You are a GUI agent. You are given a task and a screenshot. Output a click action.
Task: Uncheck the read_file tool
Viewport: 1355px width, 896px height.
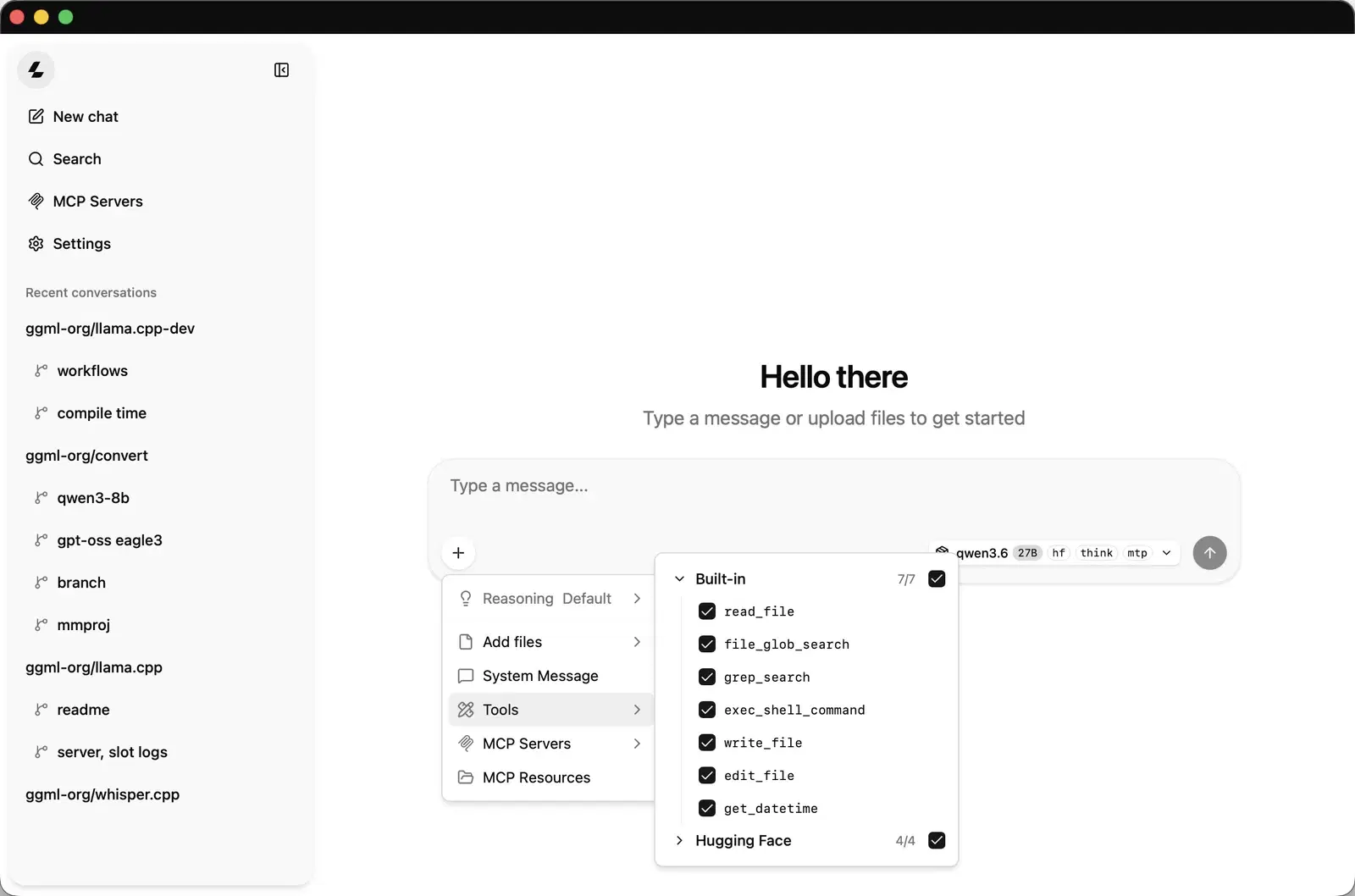[707, 611]
